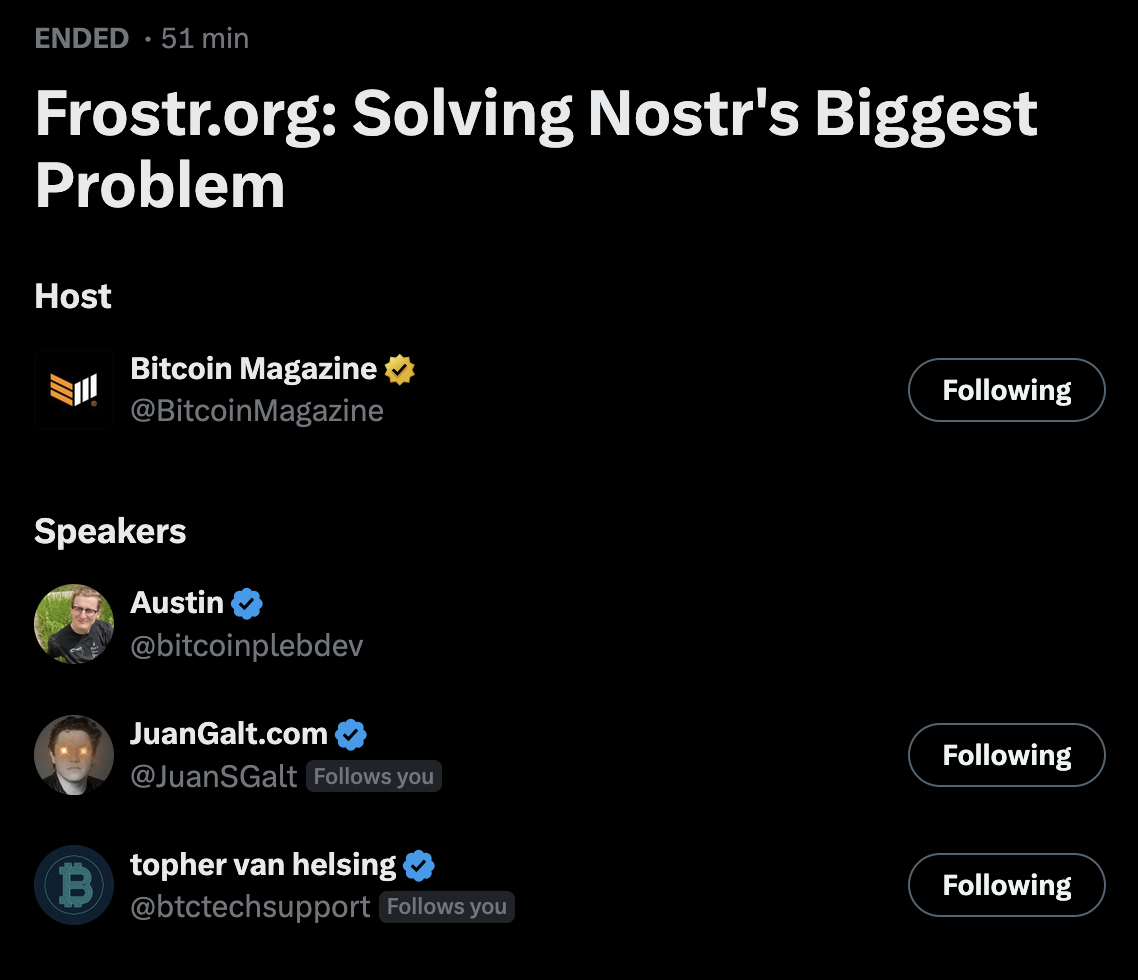Open the Bitcoin Magazine host name
Viewport: 1138px width, 980px height.
[x=253, y=369]
